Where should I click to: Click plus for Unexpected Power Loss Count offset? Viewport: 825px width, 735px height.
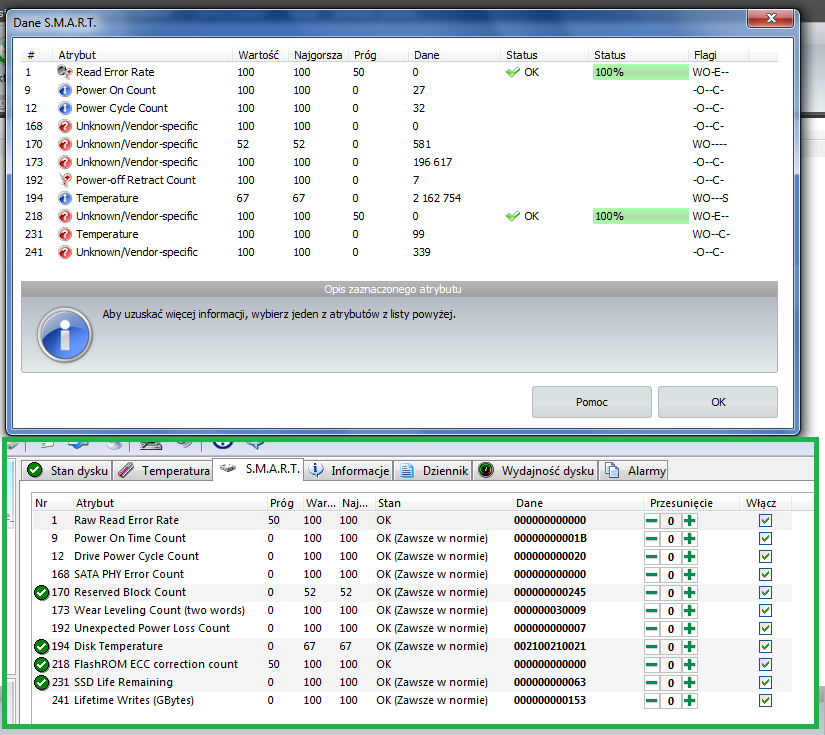(x=689, y=629)
